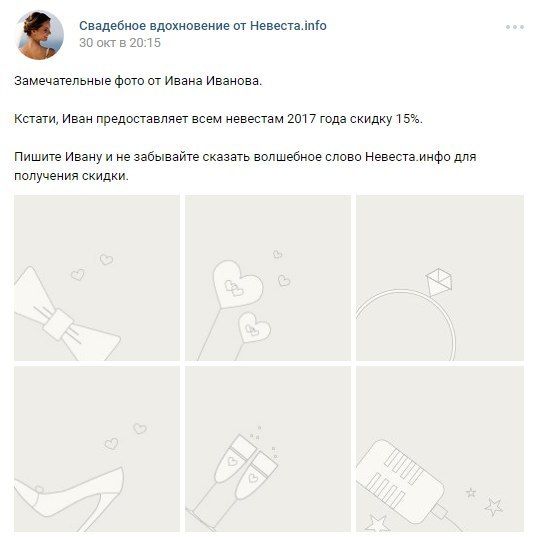537x537 pixels.
Task: Open the heart balloons image thumbnail
Action: 268,278
